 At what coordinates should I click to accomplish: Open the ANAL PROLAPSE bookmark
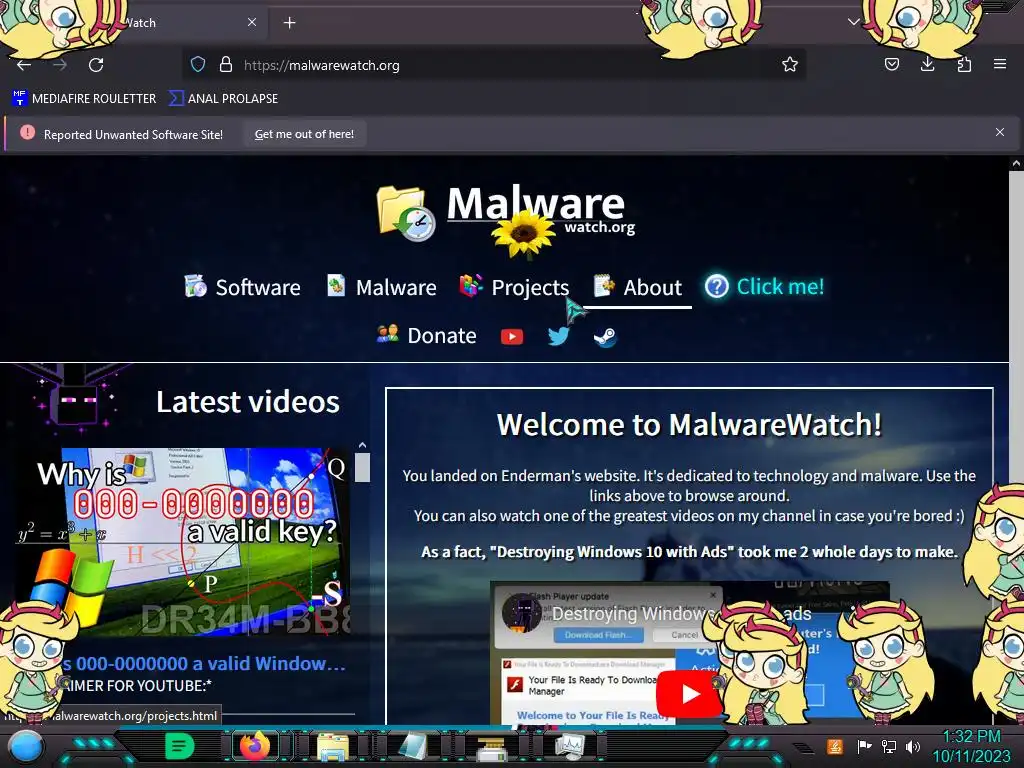[223, 99]
